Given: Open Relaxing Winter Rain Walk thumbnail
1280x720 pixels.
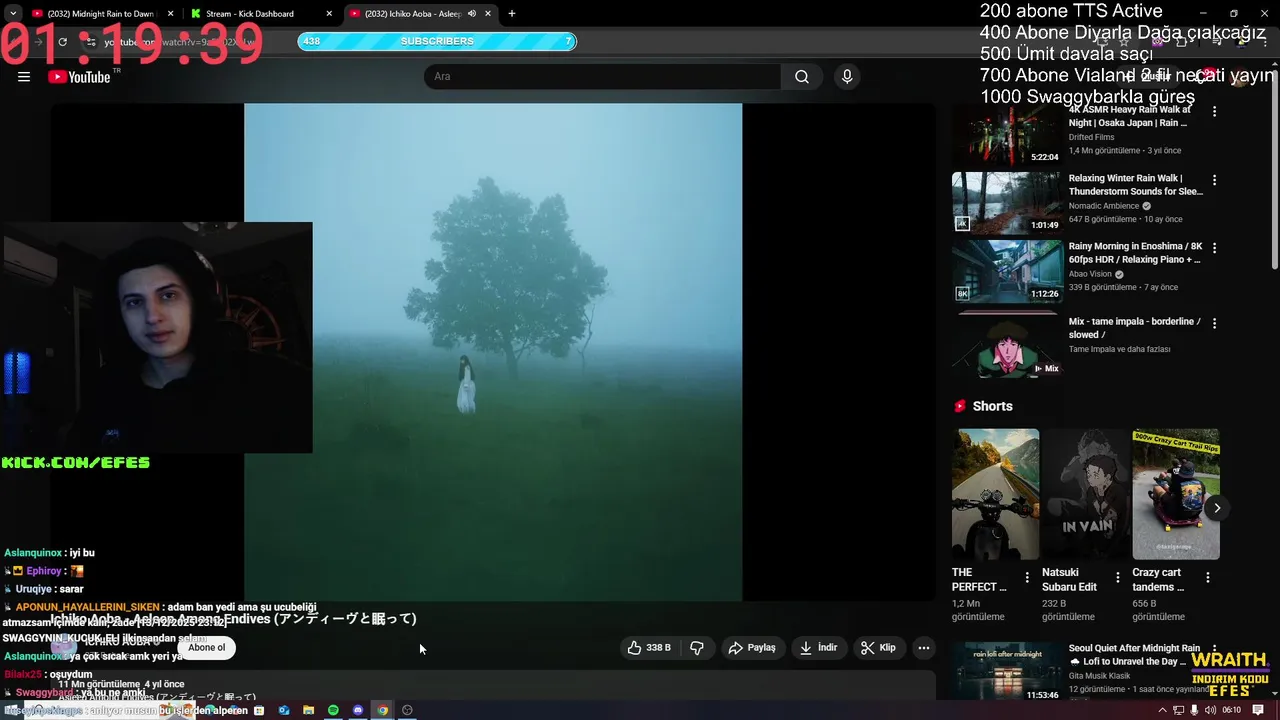Looking at the screenshot, I should tap(1006, 203).
